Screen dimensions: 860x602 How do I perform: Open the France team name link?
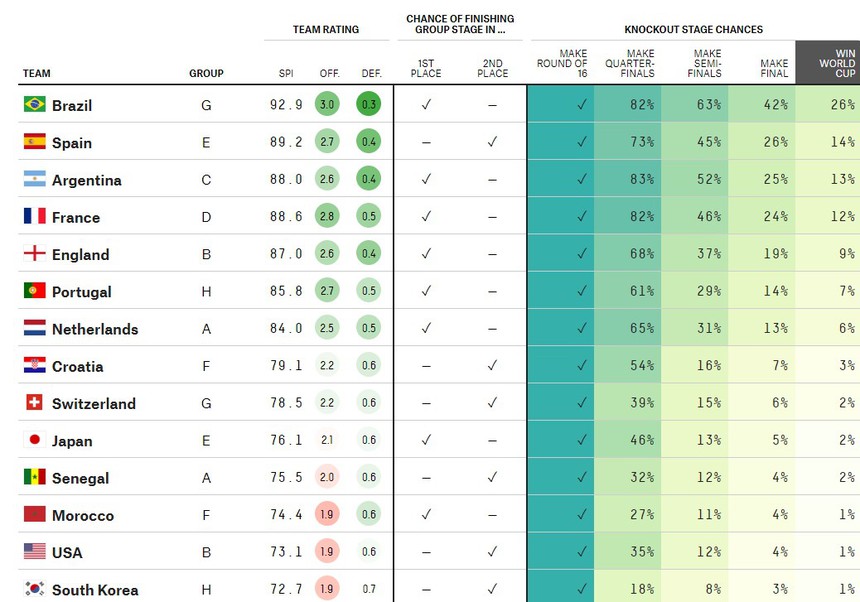tap(76, 217)
